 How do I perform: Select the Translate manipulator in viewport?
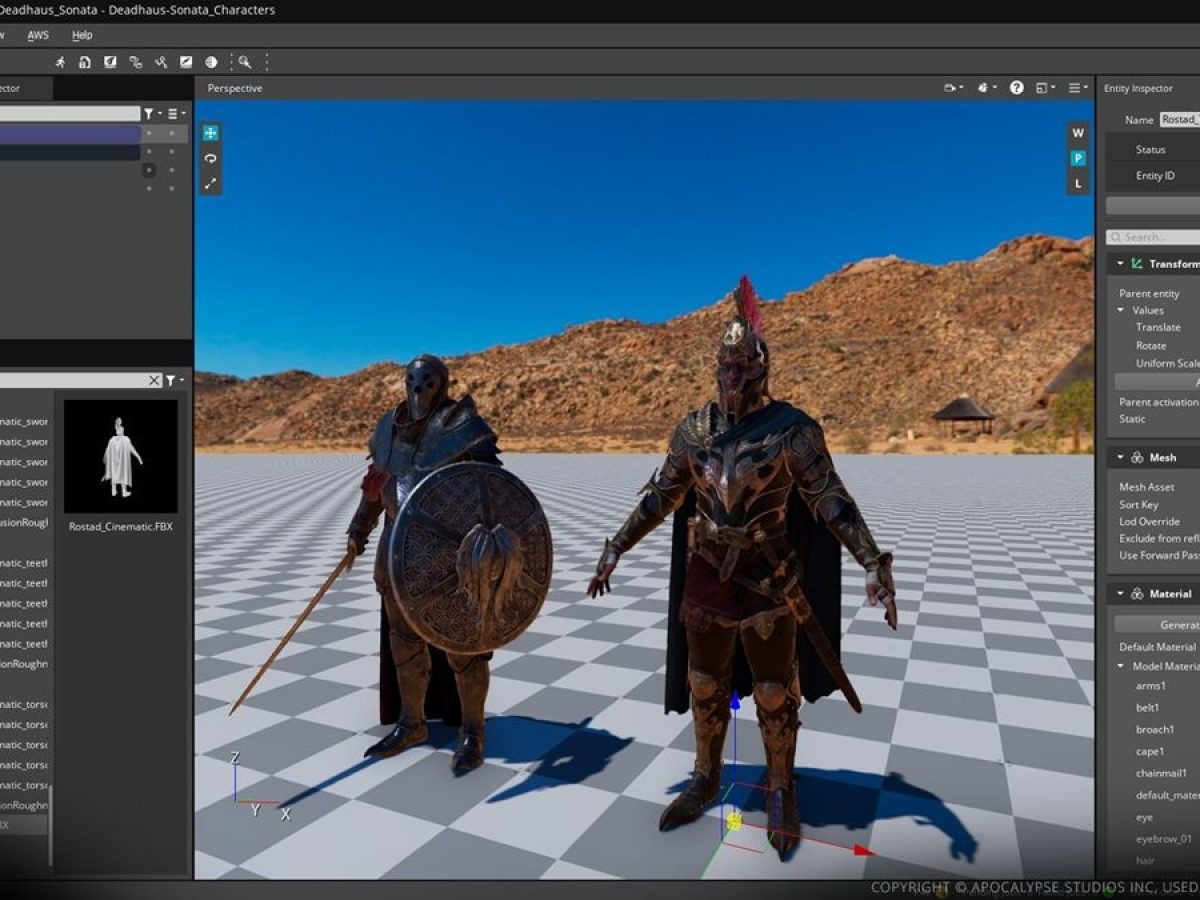[210, 132]
